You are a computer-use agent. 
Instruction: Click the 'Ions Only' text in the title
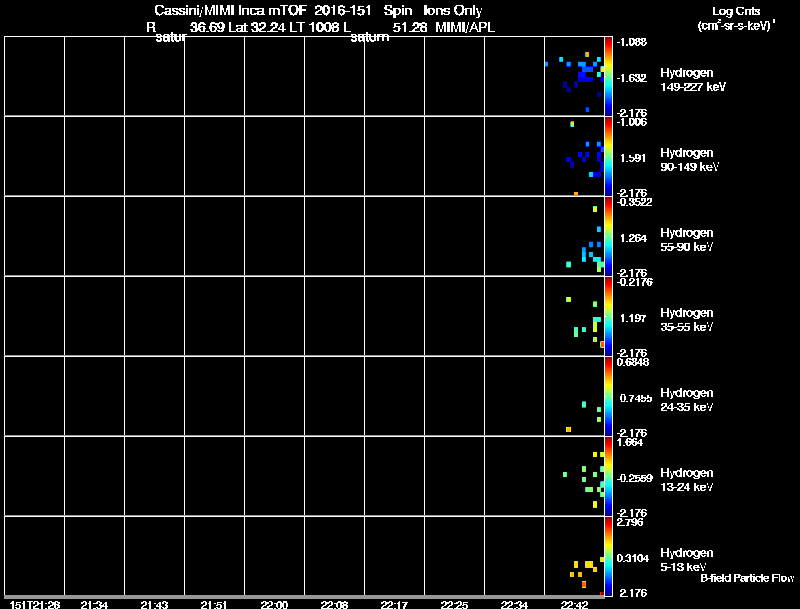[x=453, y=11]
